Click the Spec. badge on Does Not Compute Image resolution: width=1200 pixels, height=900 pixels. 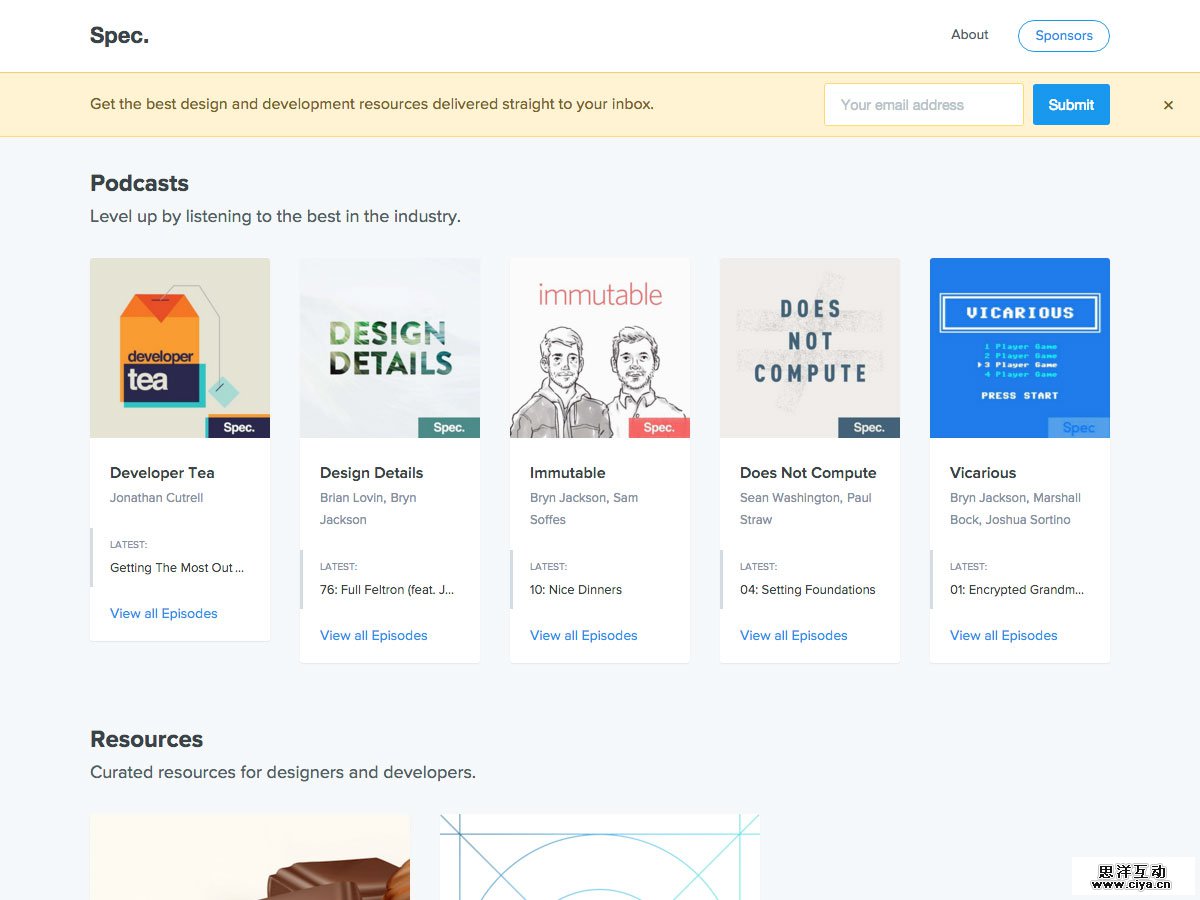click(869, 428)
